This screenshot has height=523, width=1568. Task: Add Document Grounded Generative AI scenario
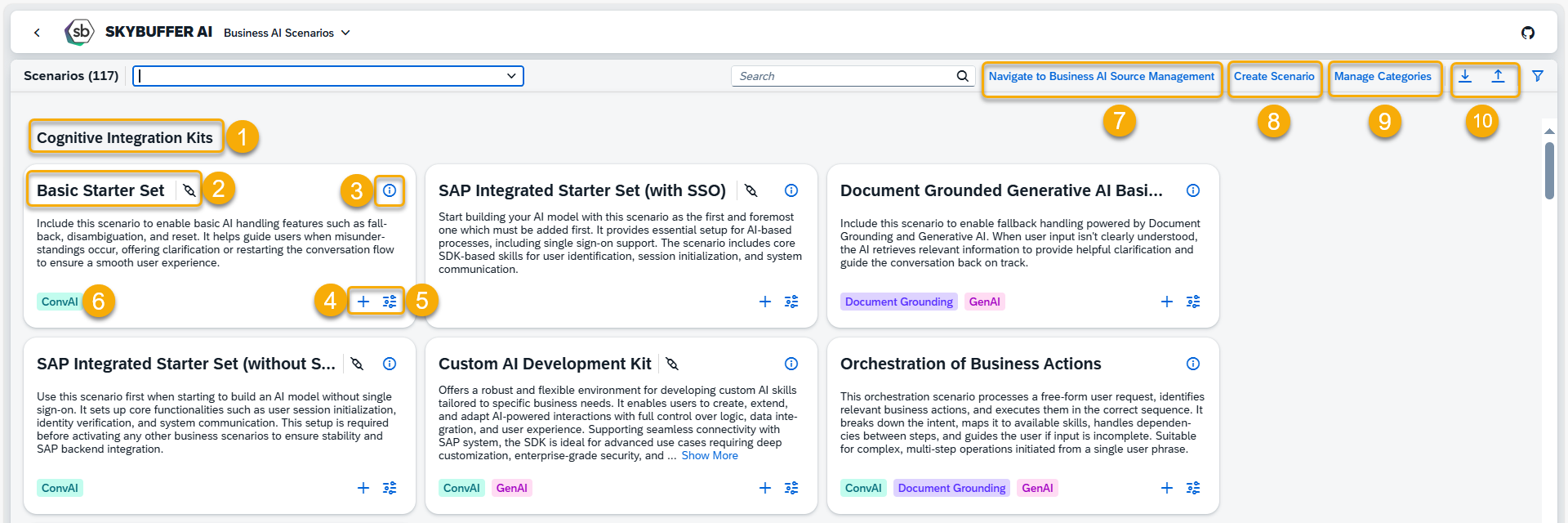tap(1167, 302)
